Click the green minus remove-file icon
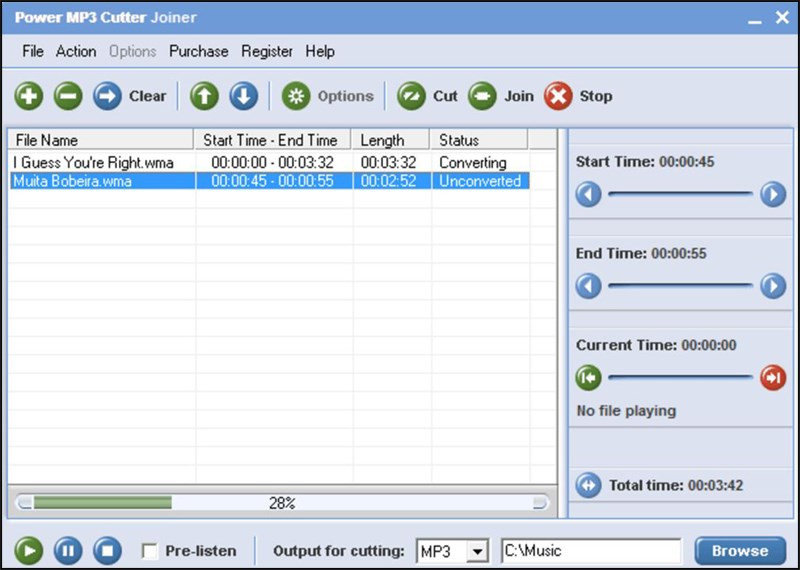800x570 pixels. pos(68,95)
